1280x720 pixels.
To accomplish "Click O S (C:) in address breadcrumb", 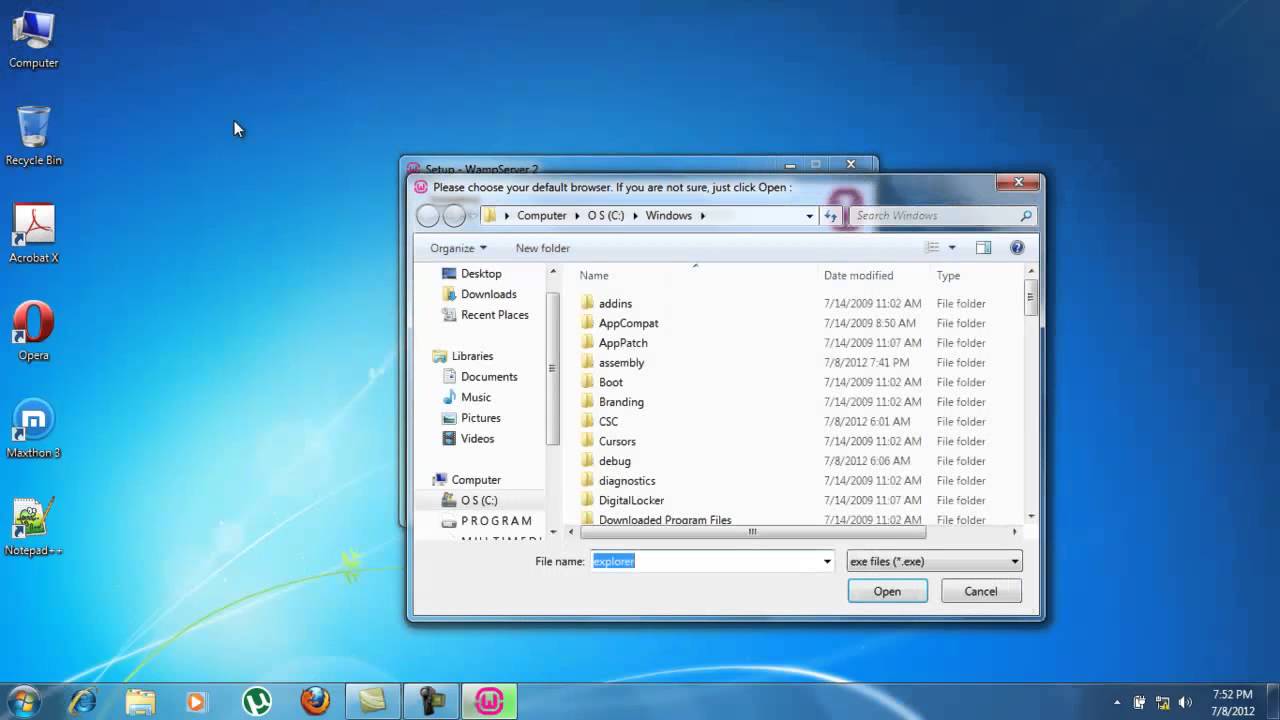I will tap(606, 215).
